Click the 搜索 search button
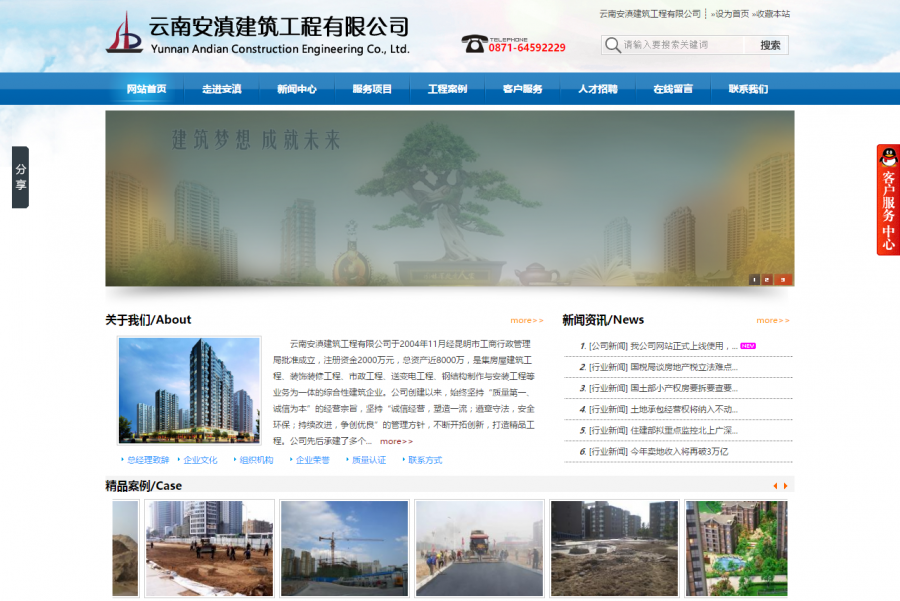The image size is (900, 601). point(768,44)
